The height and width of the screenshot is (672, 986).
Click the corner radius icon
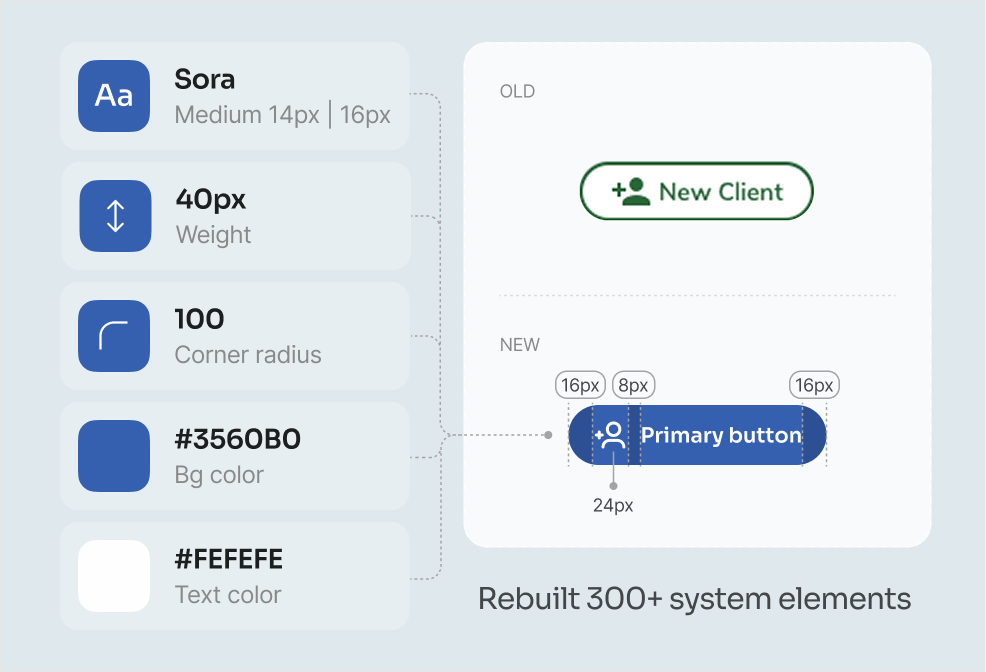pyautogui.click(x=114, y=336)
